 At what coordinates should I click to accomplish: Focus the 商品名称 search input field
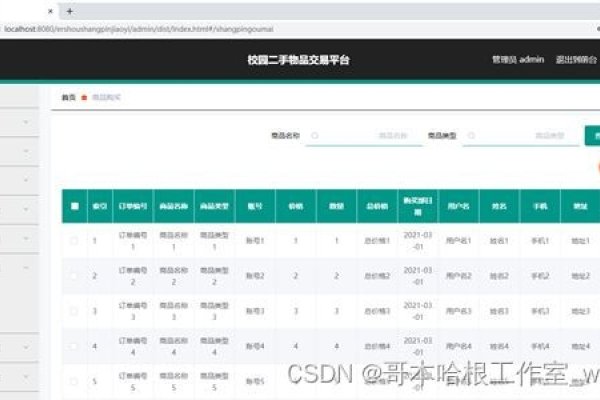coord(364,136)
